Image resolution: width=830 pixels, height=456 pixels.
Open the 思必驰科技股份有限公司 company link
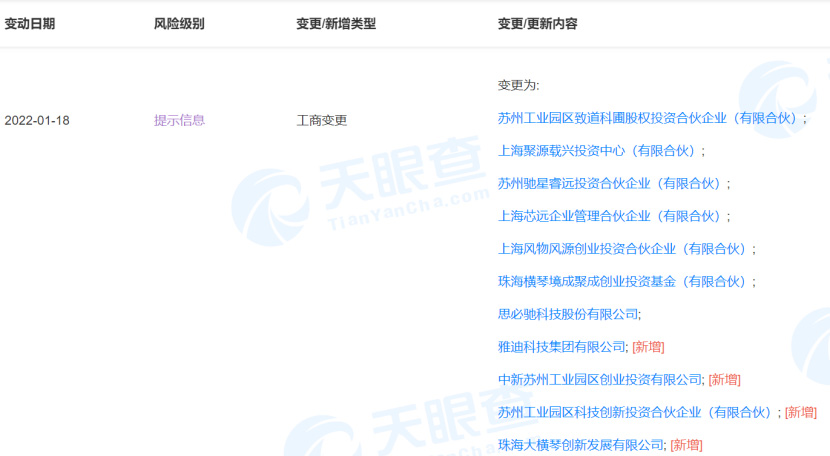(567, 314)
